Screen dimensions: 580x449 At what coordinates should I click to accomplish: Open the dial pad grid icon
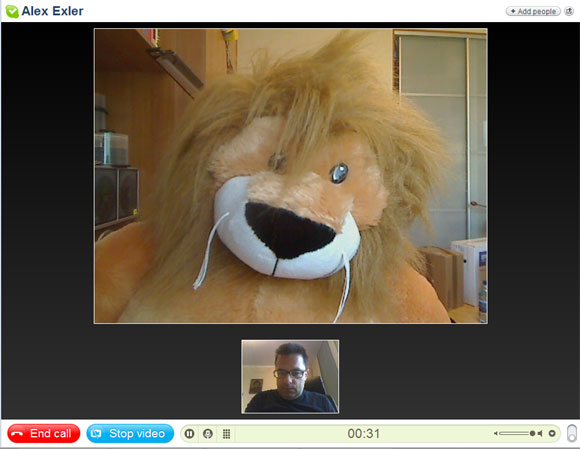coord(226,433)
